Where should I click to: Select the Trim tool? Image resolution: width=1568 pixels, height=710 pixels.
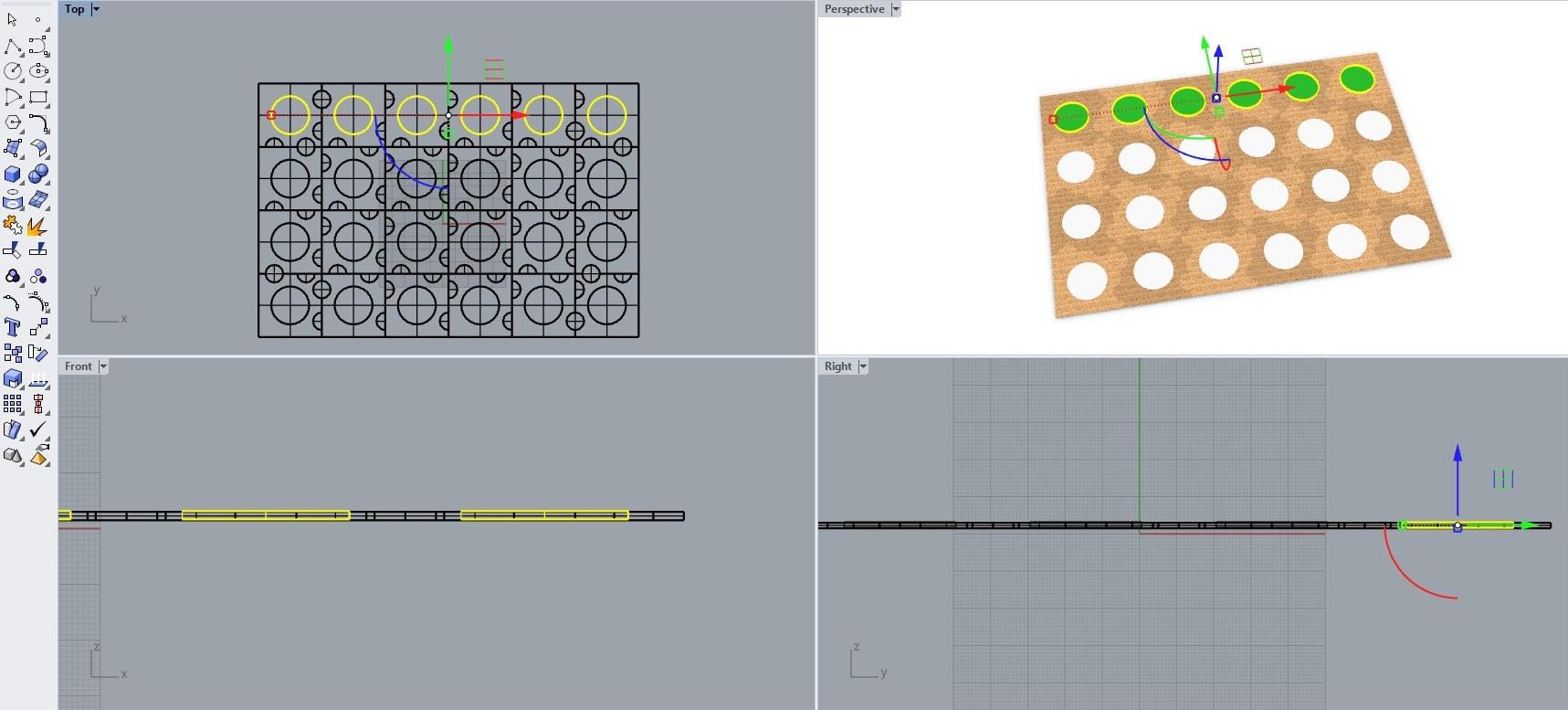(13, 250)
